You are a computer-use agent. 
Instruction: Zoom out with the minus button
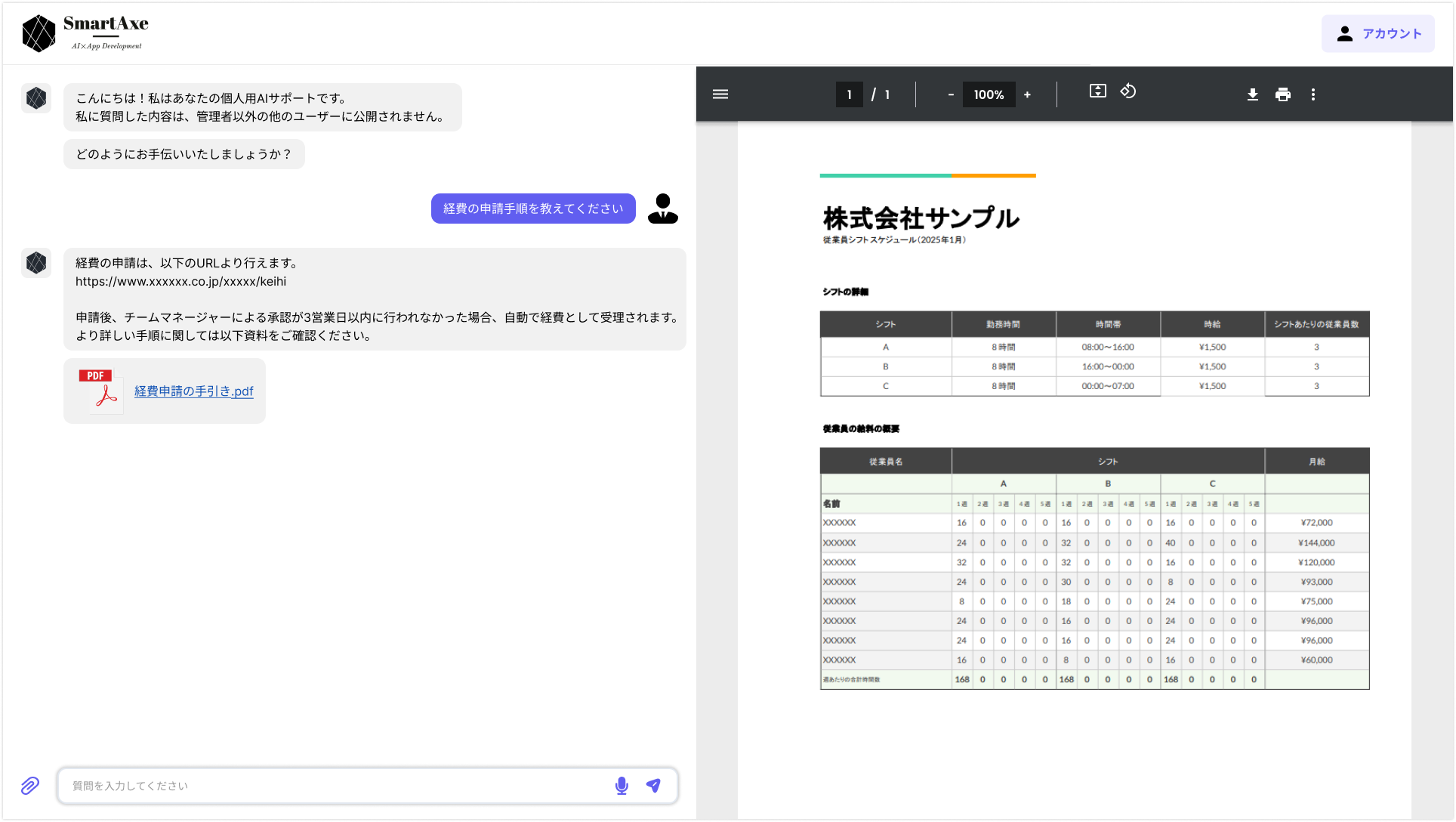(x=951, y=94)
